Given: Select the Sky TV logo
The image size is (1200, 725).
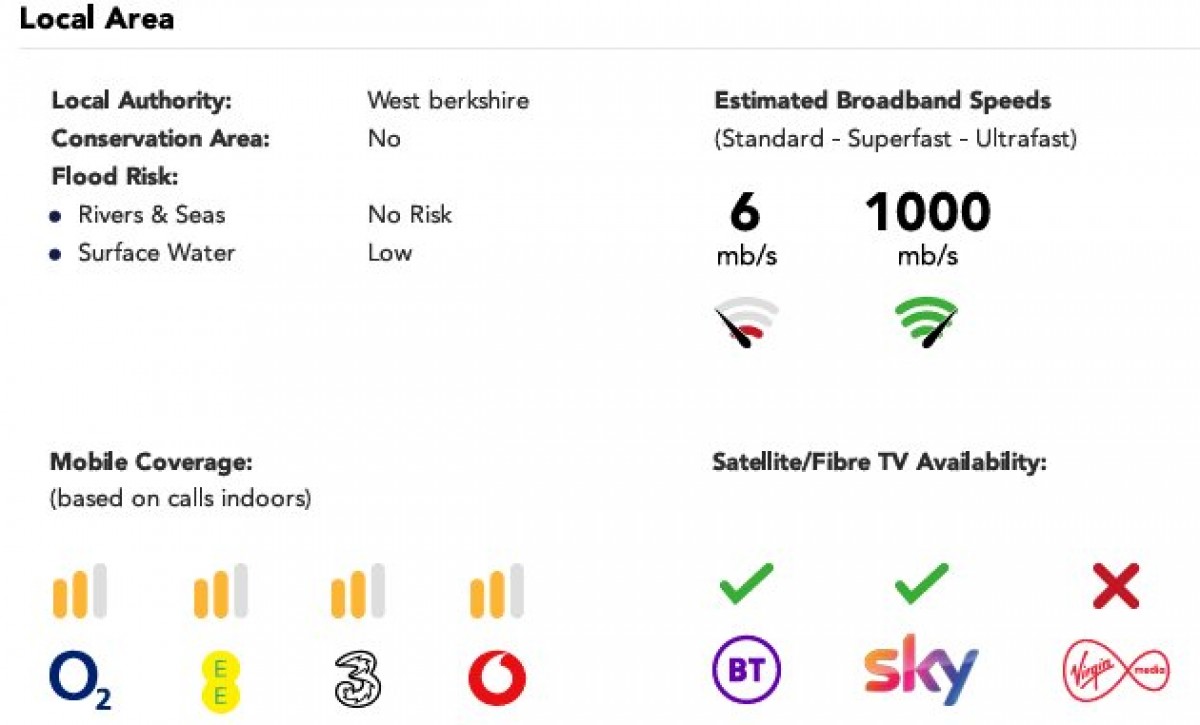Looking at the screenshot, I should (921, 669).
